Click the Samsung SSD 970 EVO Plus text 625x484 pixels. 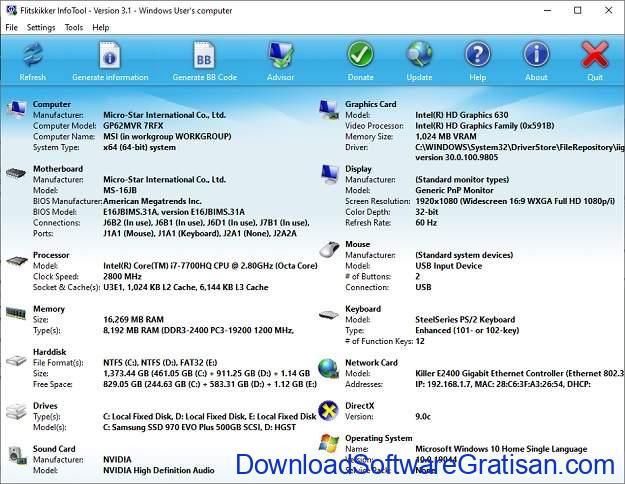click(199, 427)
